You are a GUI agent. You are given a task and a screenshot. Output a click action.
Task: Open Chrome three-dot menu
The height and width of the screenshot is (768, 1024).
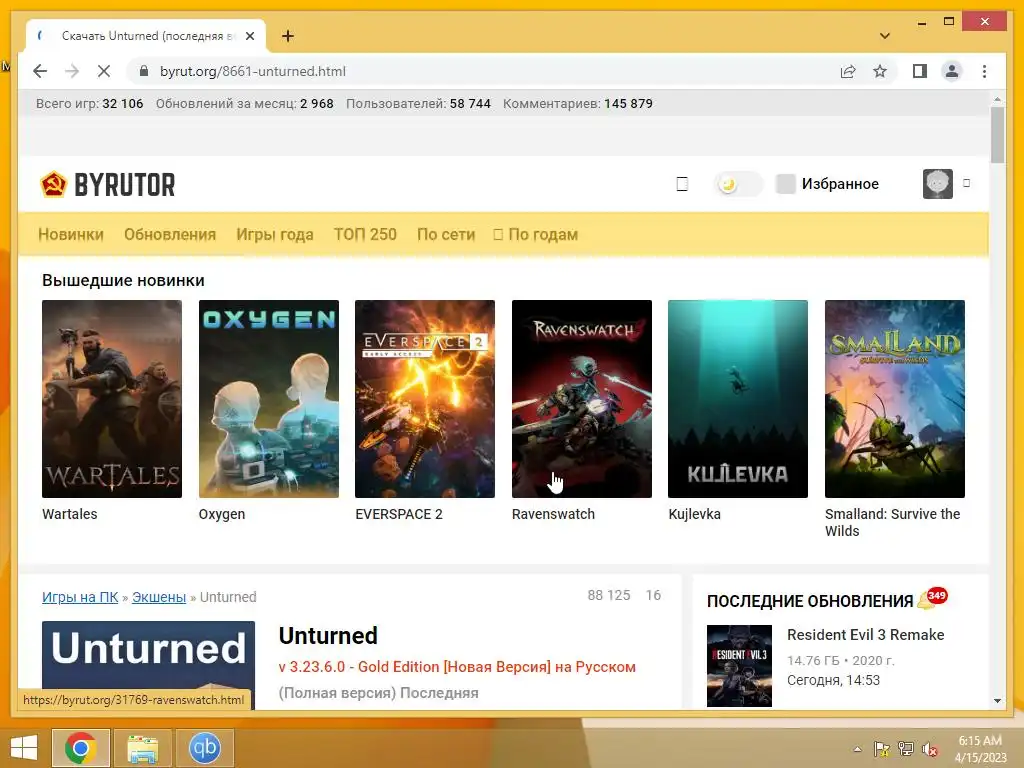click(x=984, y=71)
